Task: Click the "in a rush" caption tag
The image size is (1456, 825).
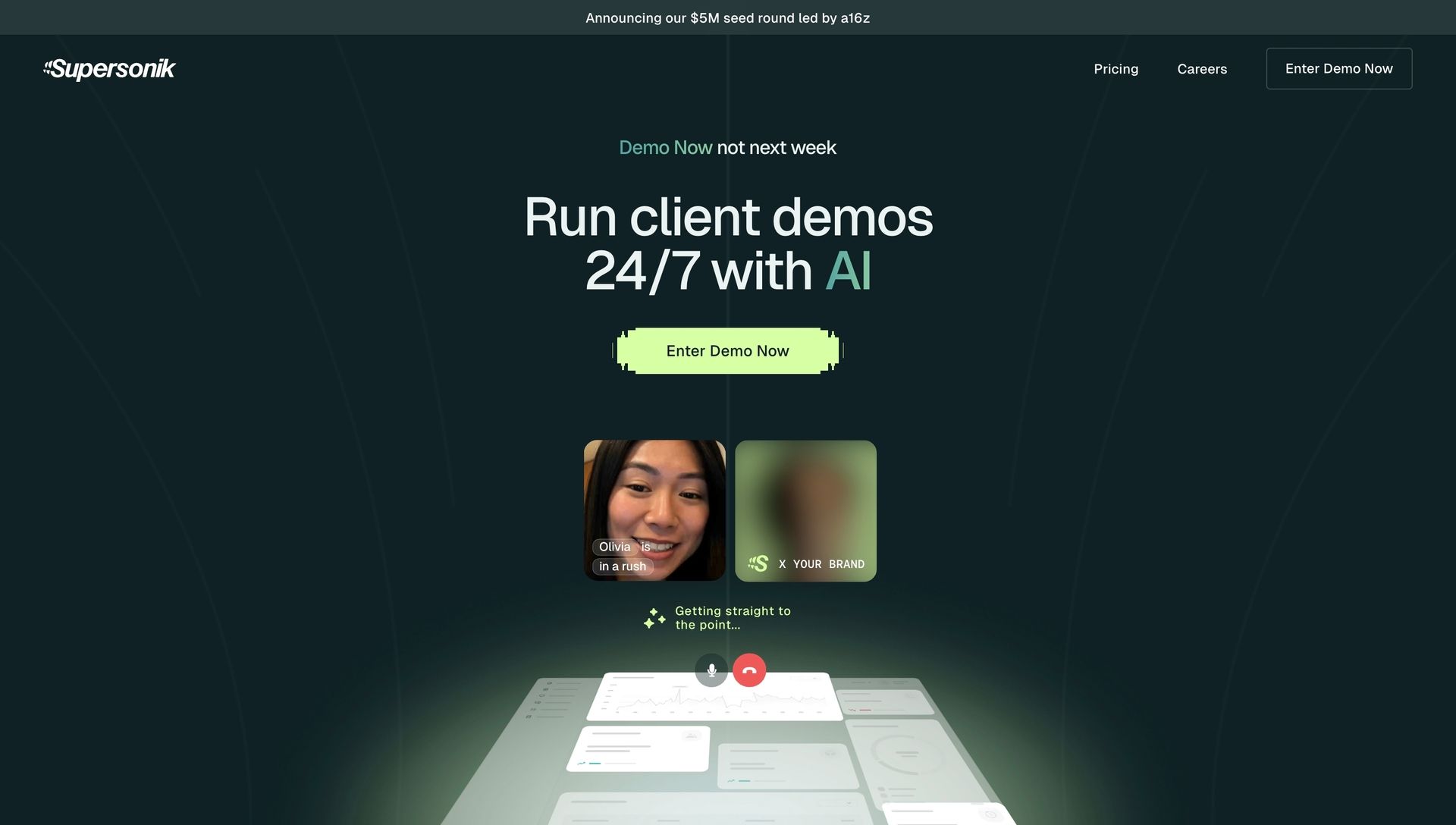Action: (622, 566)
